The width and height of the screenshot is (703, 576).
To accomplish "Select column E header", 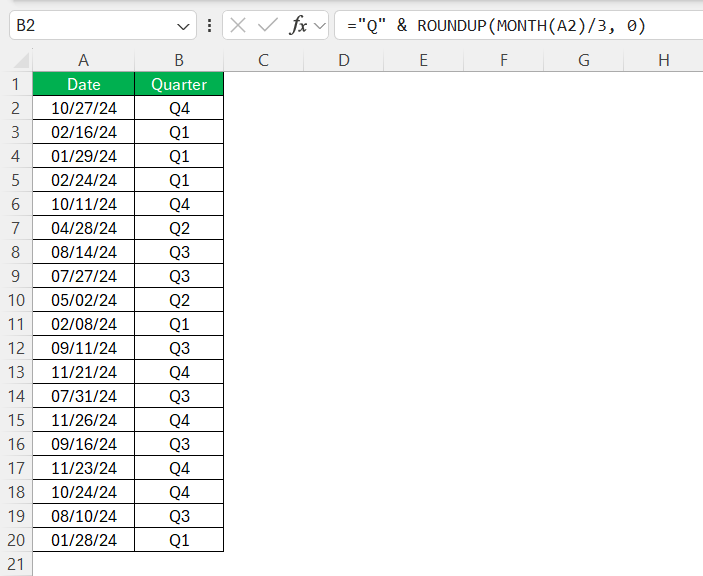I will (424, 60).
